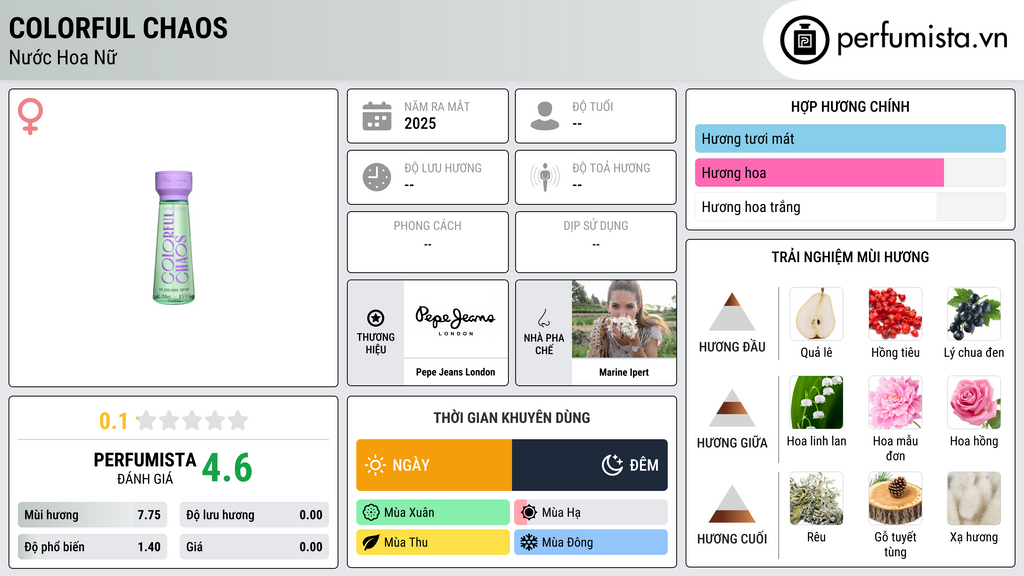Viewport: 1024px width, 576px height.
Task: Click the Độ lưu hương 0.00 score row
Action: 254,515
